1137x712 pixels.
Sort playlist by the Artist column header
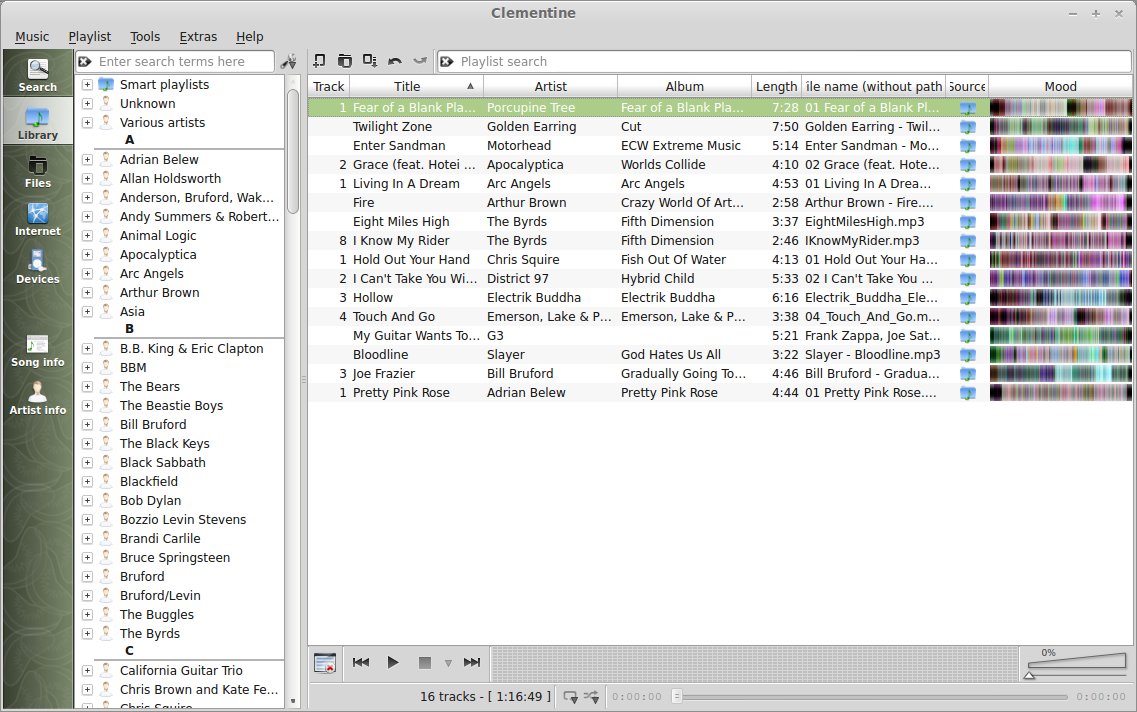coord(550,86)
